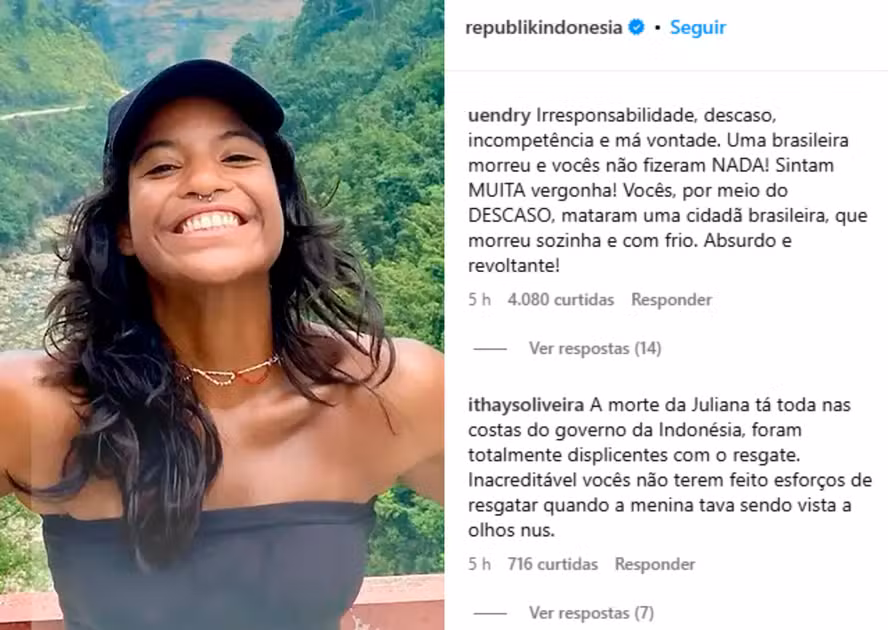Screen dimensions: 888x630
Task: Follow the account via Seguir
Action: tap(698, 28)
